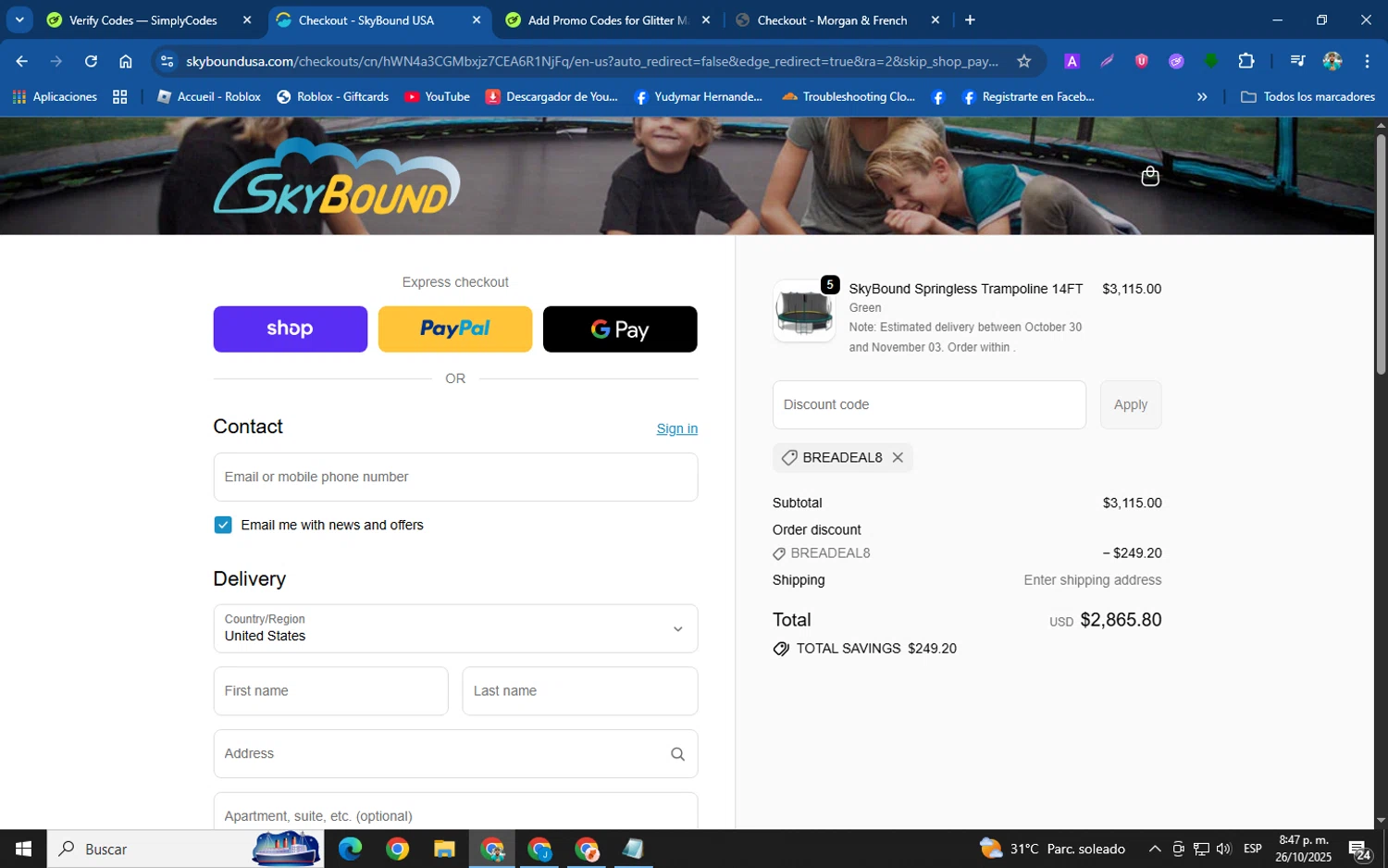Viewport: 1388px width, 868px height.
Task: Open File Explorer from the taskbar
Action: [444, 849]
